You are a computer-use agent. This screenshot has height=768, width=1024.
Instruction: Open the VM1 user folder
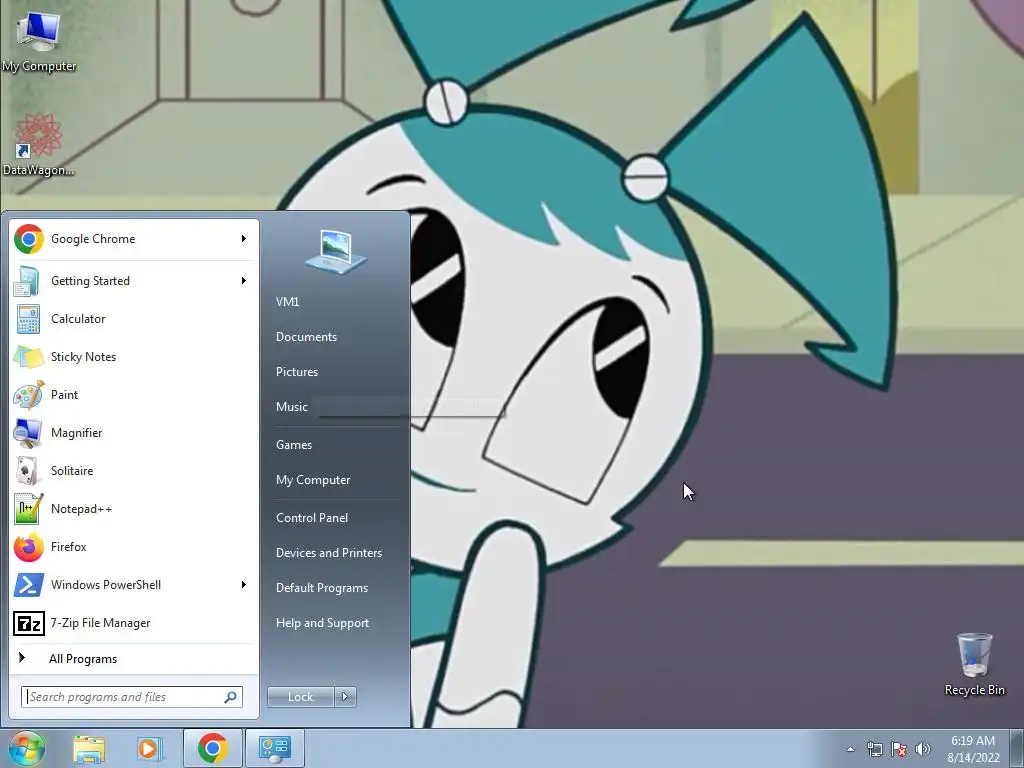tap(287, 302)
